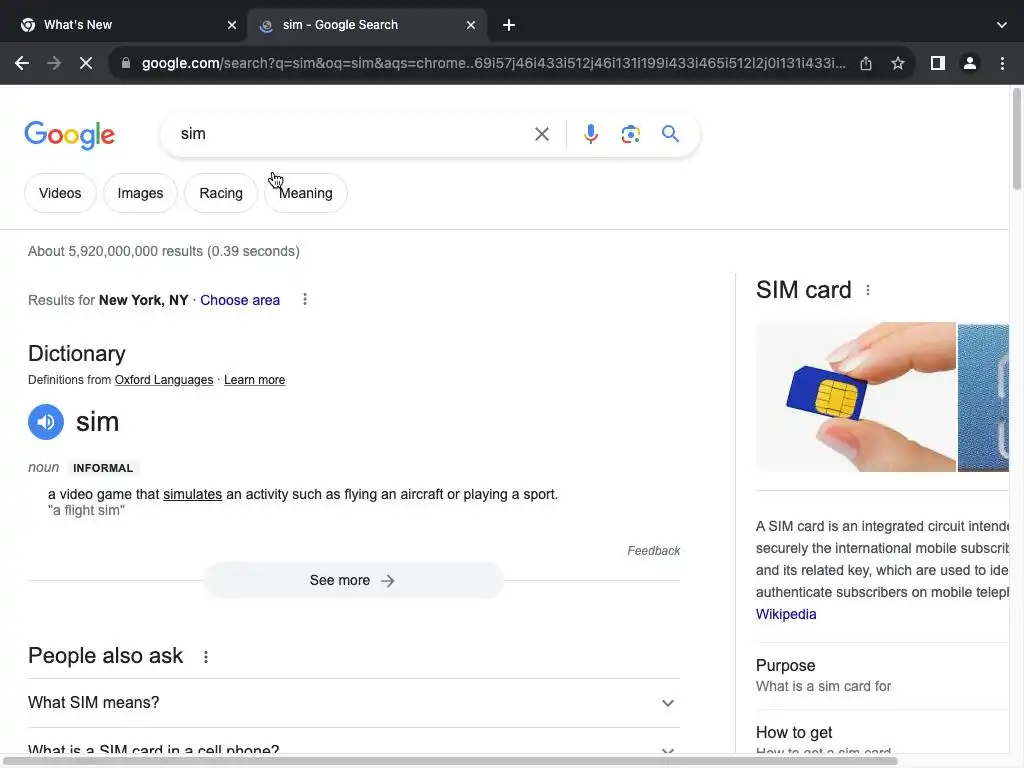Click the See more button
1024x768 pixels.
(x=353, y=581)
